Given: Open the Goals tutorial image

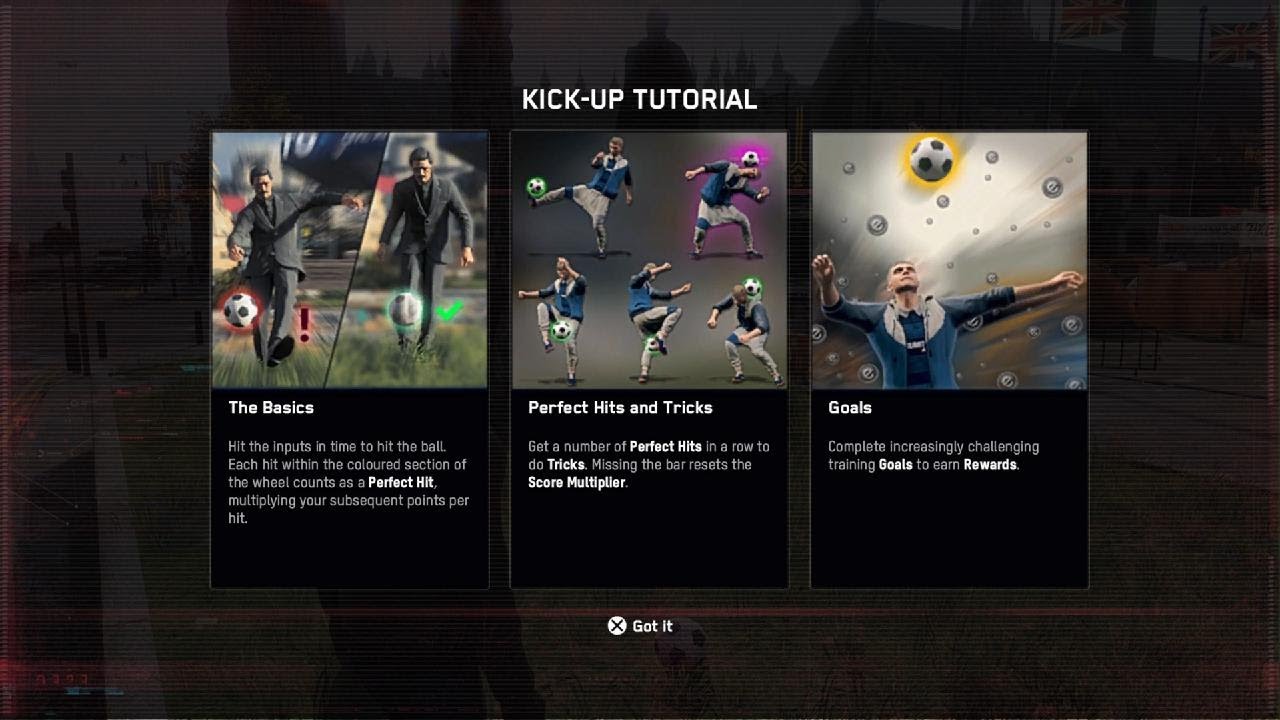Looking at the screenshot, I should [x=949, y=260].
